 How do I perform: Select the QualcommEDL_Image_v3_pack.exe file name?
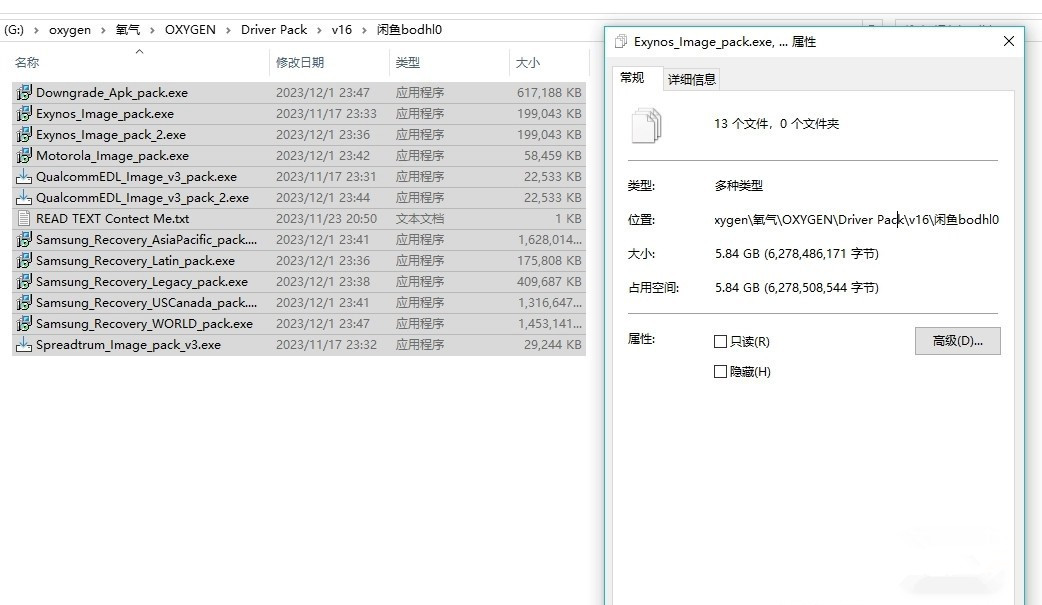coord(136,177)
